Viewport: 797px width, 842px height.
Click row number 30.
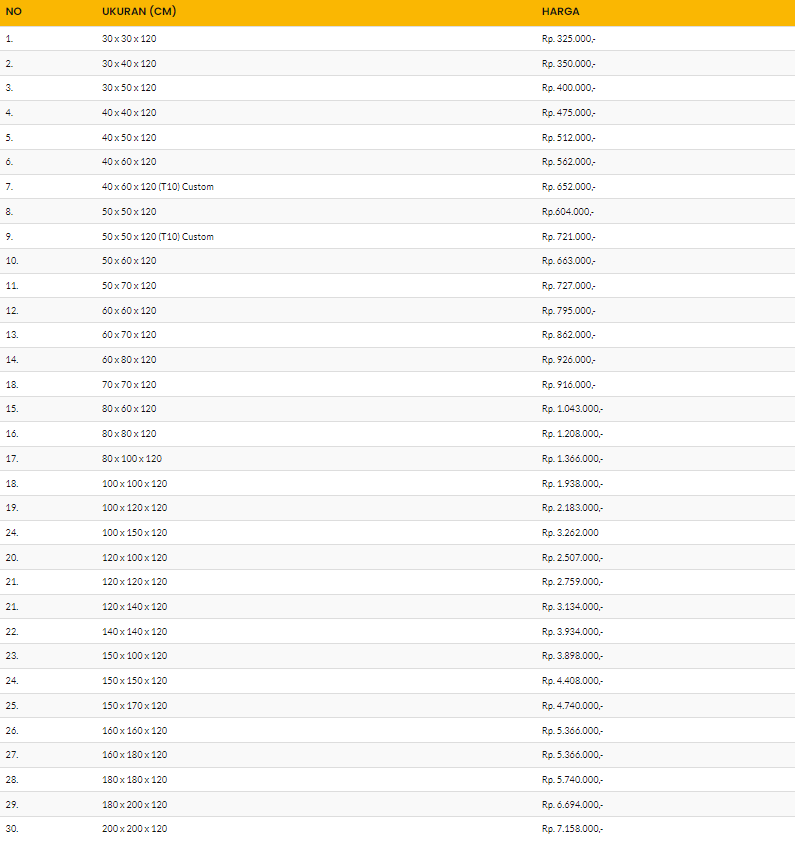pyautogui.click(x=11, y=829)
